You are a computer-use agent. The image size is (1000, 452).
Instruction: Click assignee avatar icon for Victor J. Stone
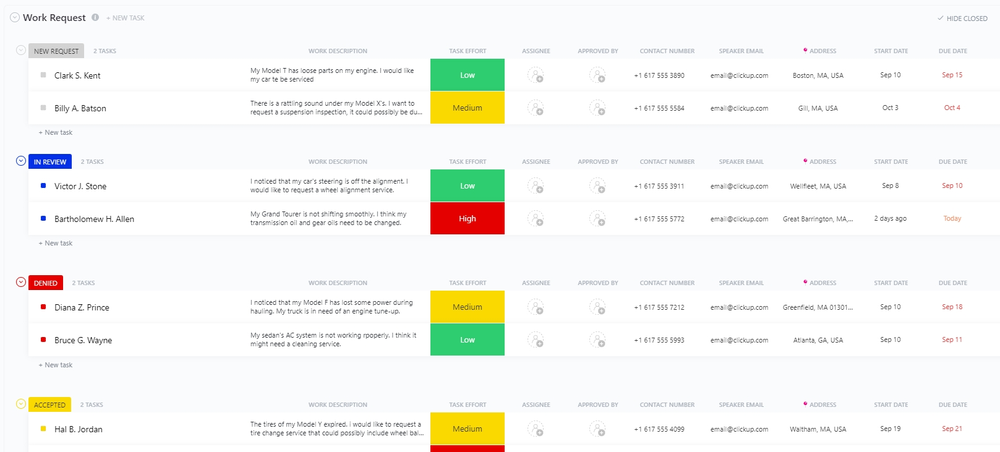[x=536, y=186]
